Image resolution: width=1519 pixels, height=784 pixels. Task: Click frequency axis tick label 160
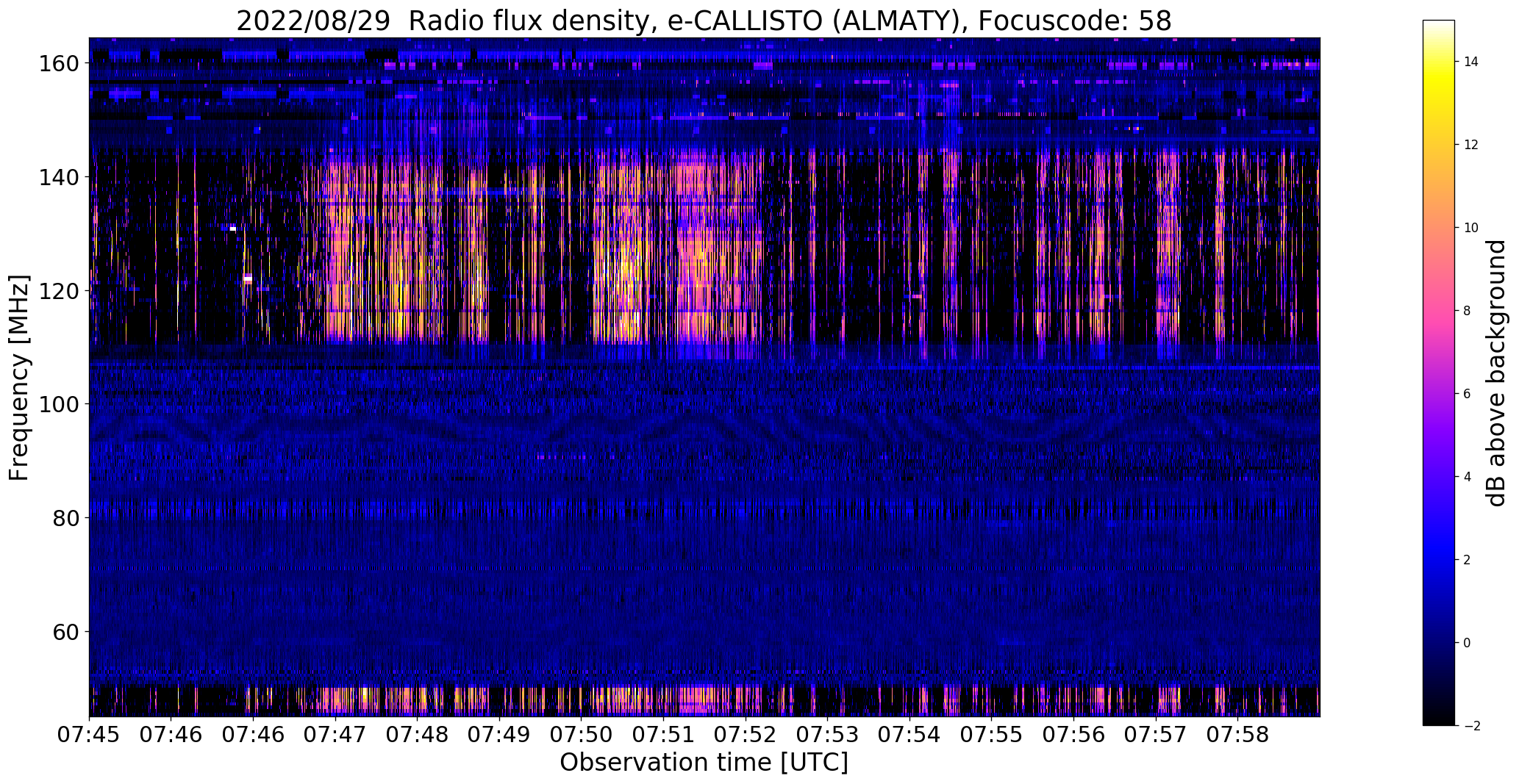pos(60,63)
